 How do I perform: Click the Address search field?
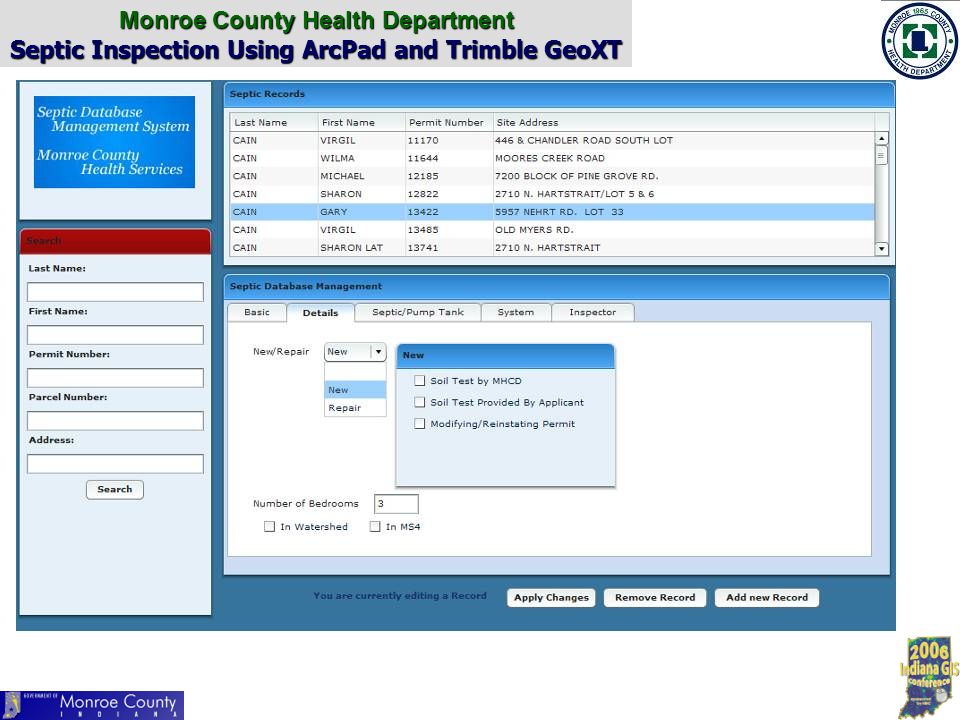tap(115, 463)
